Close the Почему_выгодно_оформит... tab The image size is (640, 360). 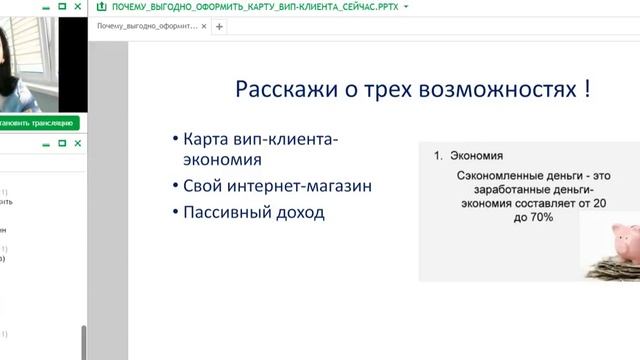[204, 26]
